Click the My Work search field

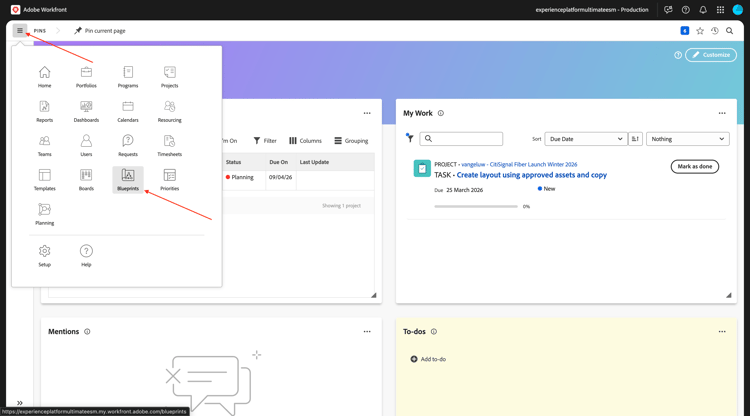tap(461, 139)
